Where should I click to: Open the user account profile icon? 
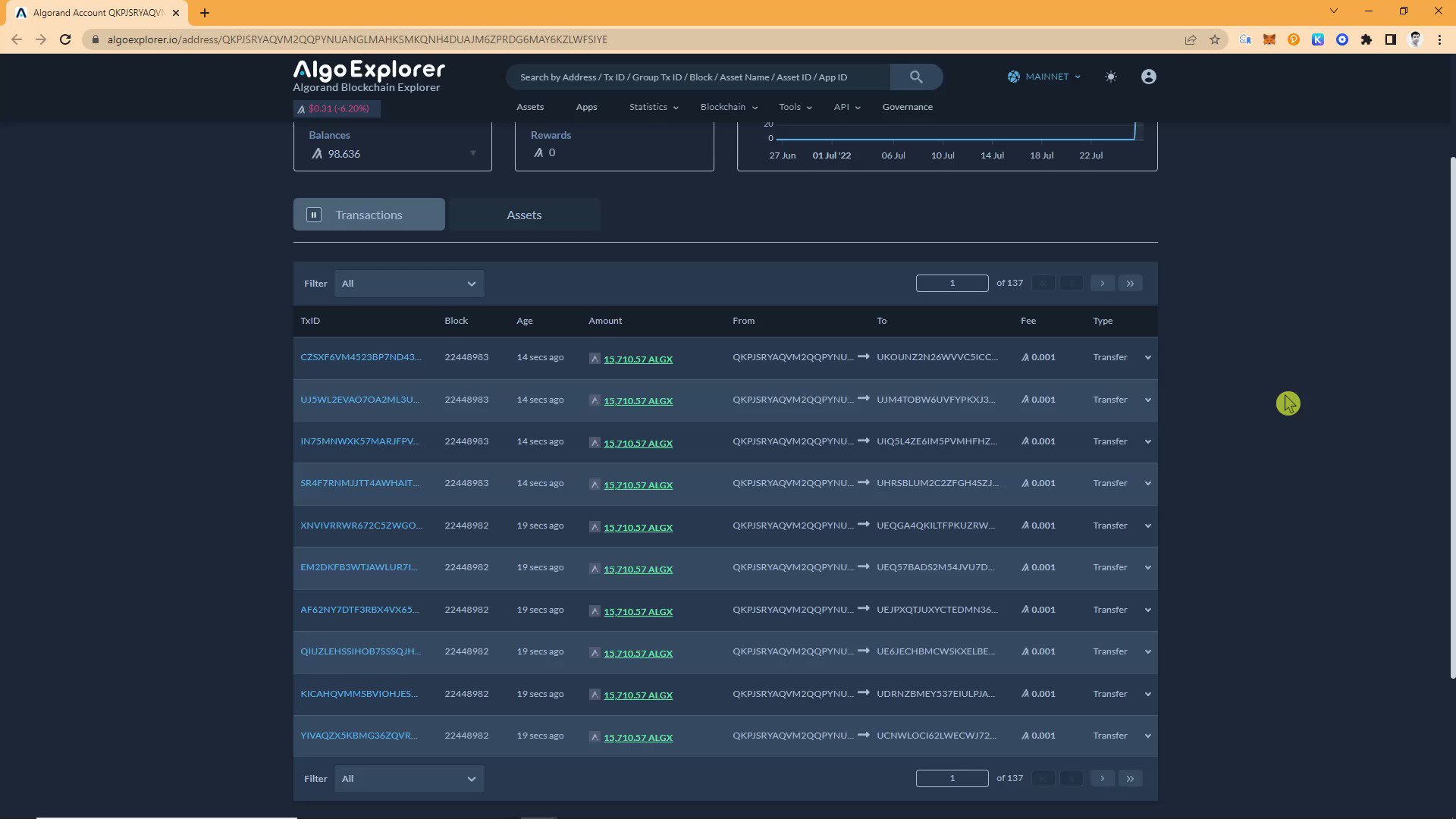(1148, 77)
